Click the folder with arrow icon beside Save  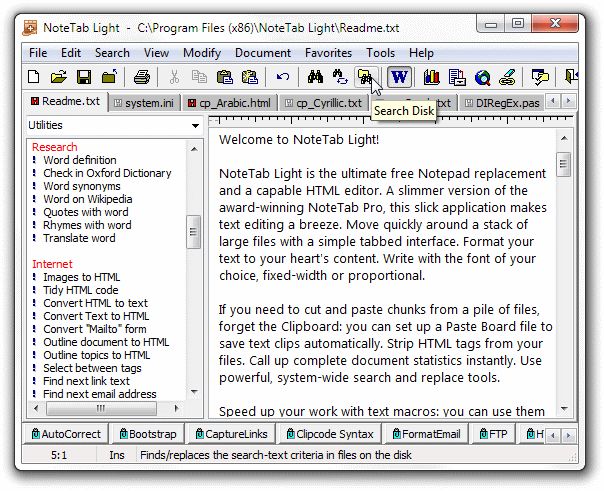[109, 77]
